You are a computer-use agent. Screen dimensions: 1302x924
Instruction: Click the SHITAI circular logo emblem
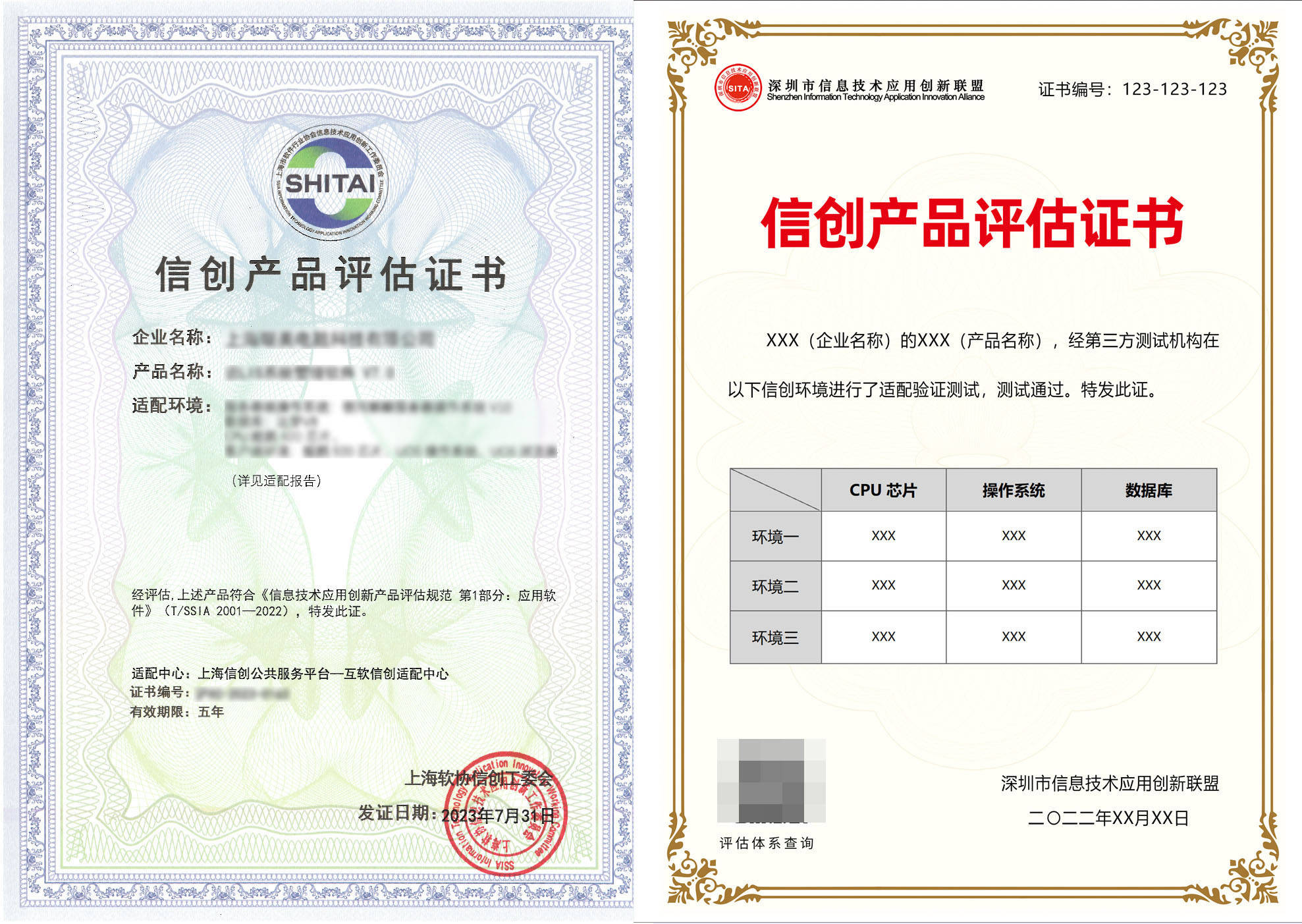pyautogui.click(x=330, y=183)
